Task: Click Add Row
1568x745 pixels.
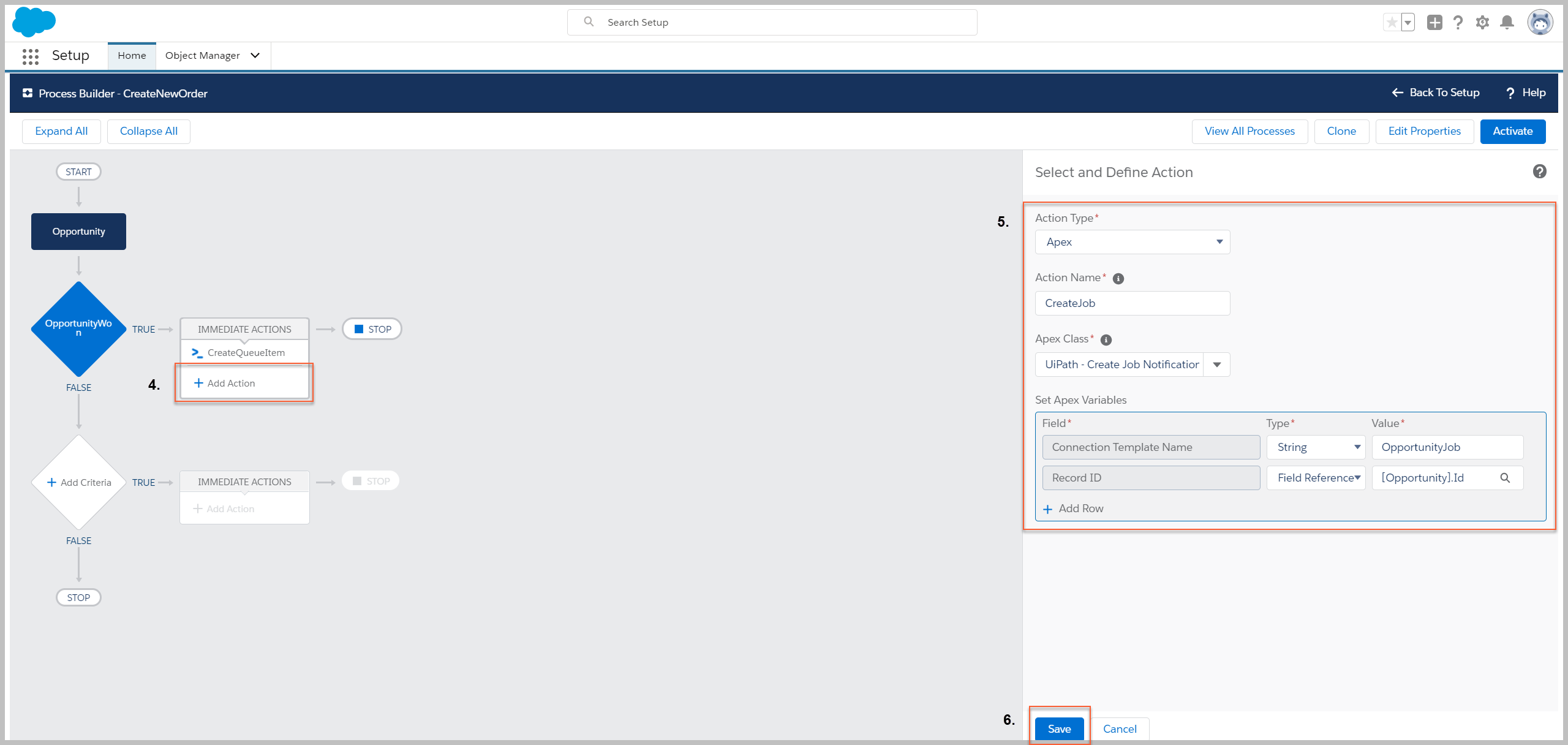Action: tap(1073, 509)
